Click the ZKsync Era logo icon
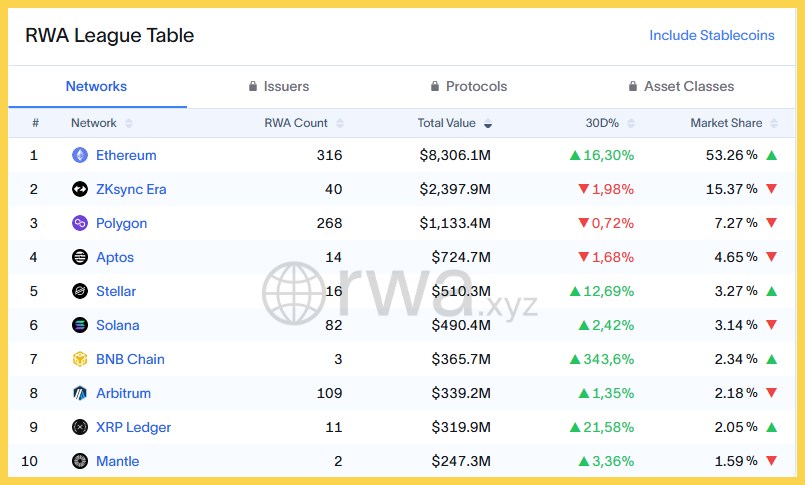Image resolution: width=805 pixels, height=485 pixels. click(x=80, y=189)
